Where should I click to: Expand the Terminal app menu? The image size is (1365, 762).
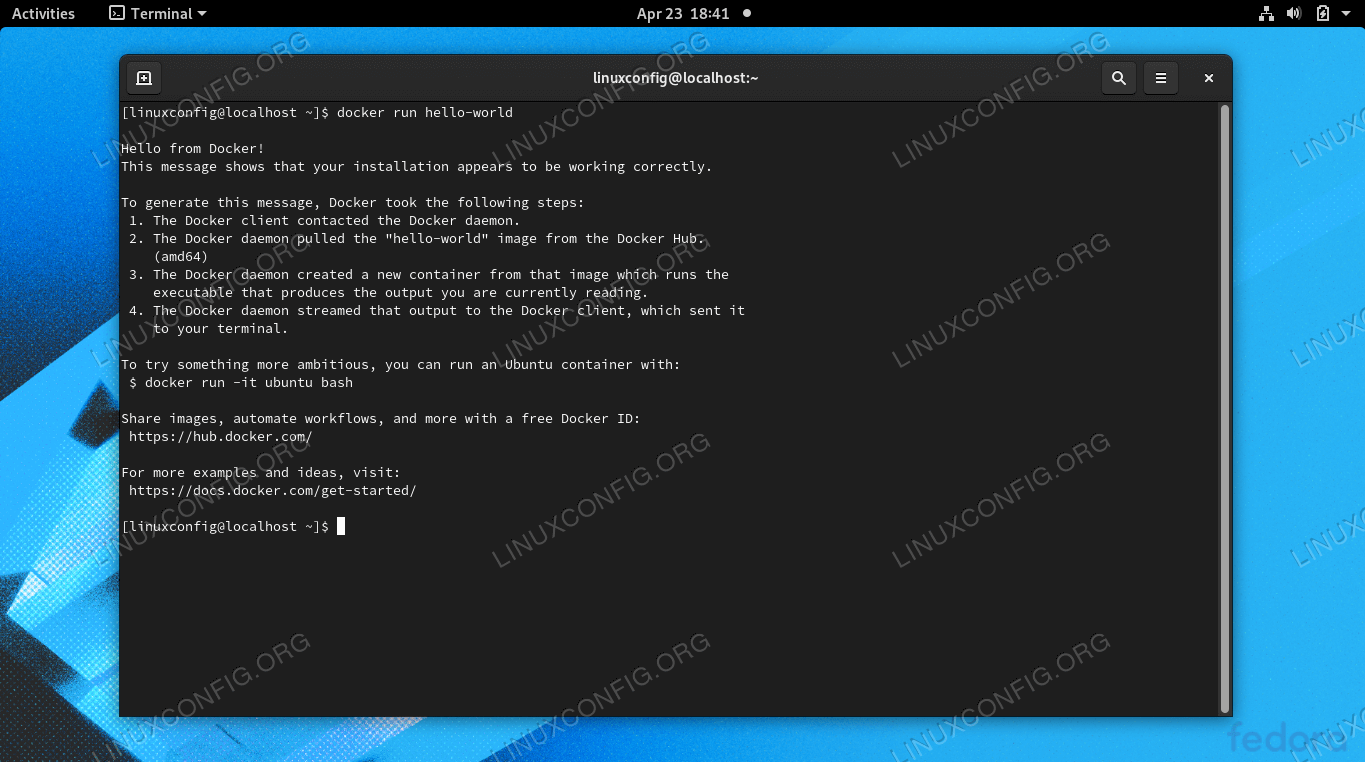(157, 13)
